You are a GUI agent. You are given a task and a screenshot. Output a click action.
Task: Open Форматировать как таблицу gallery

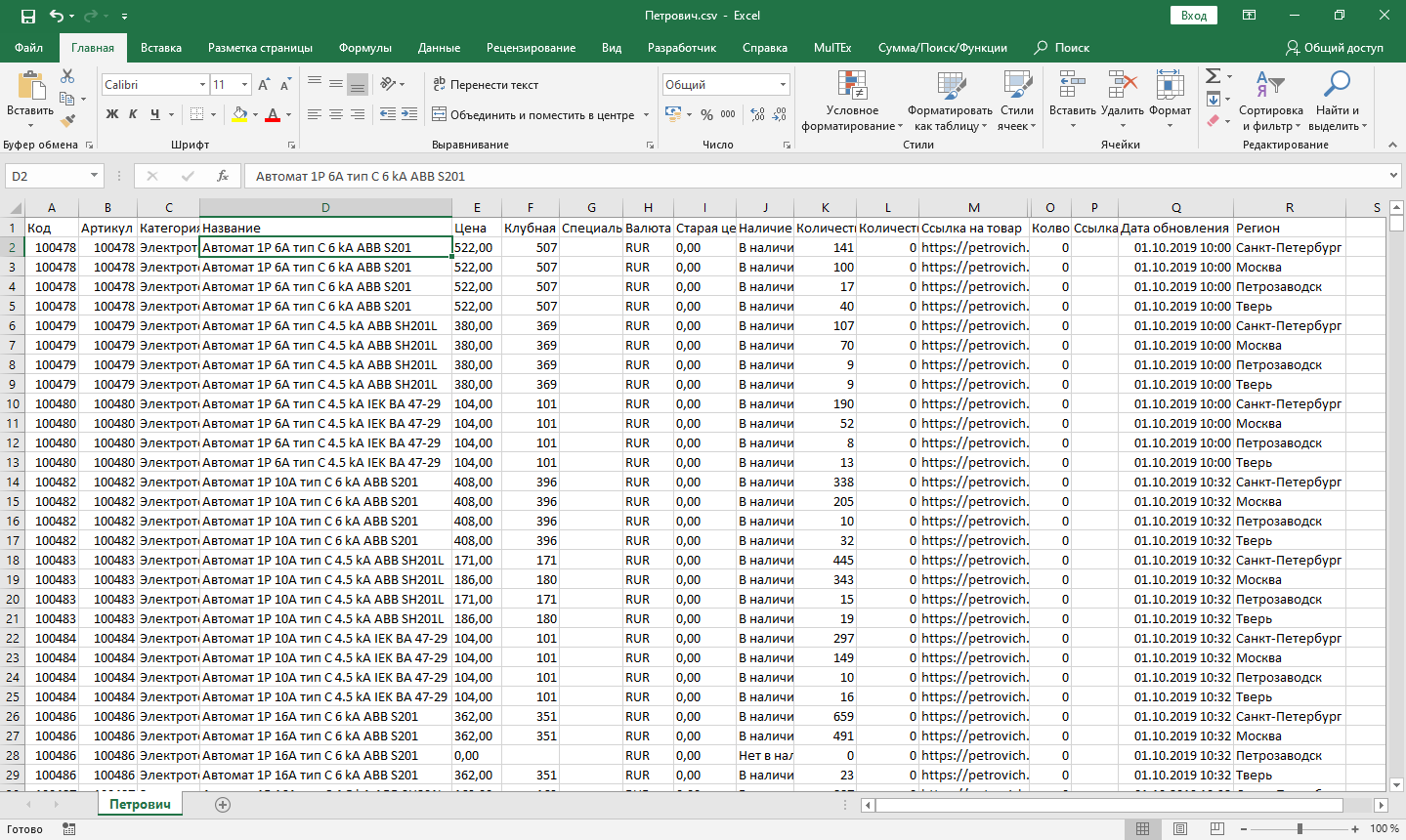[x=950, y=101]
